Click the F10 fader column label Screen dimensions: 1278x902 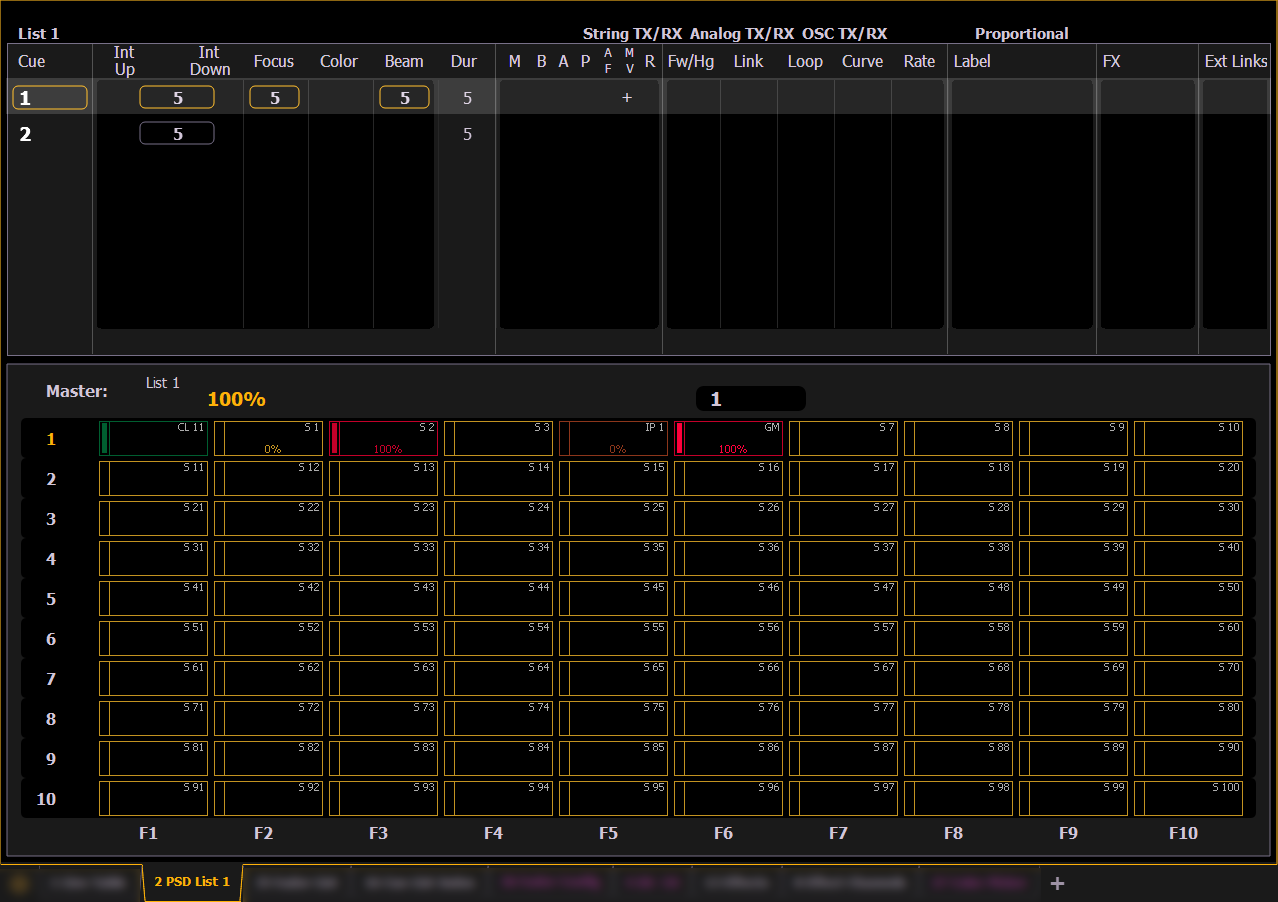[x=1183, y=833]
